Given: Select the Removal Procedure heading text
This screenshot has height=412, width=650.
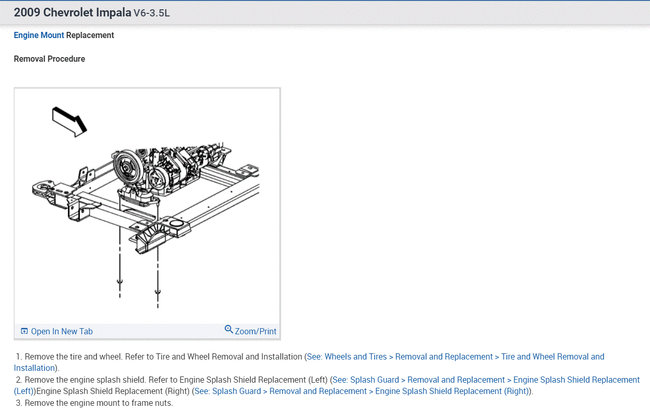Looking at the screenshot, I should click(49, 59).
